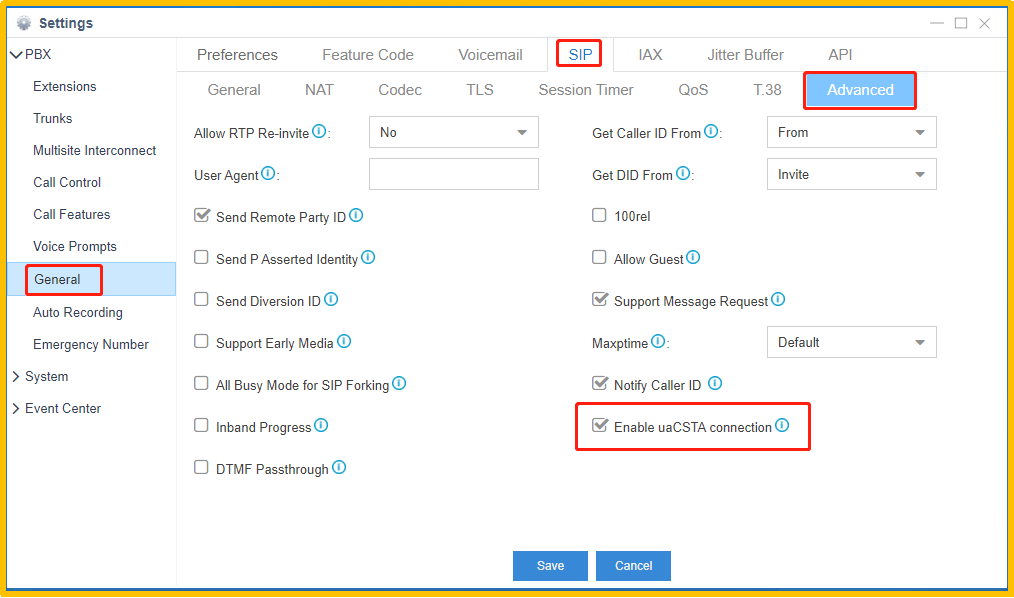Uncheck Notify Caller ID

pyautogui.click(x=600, y=383)
